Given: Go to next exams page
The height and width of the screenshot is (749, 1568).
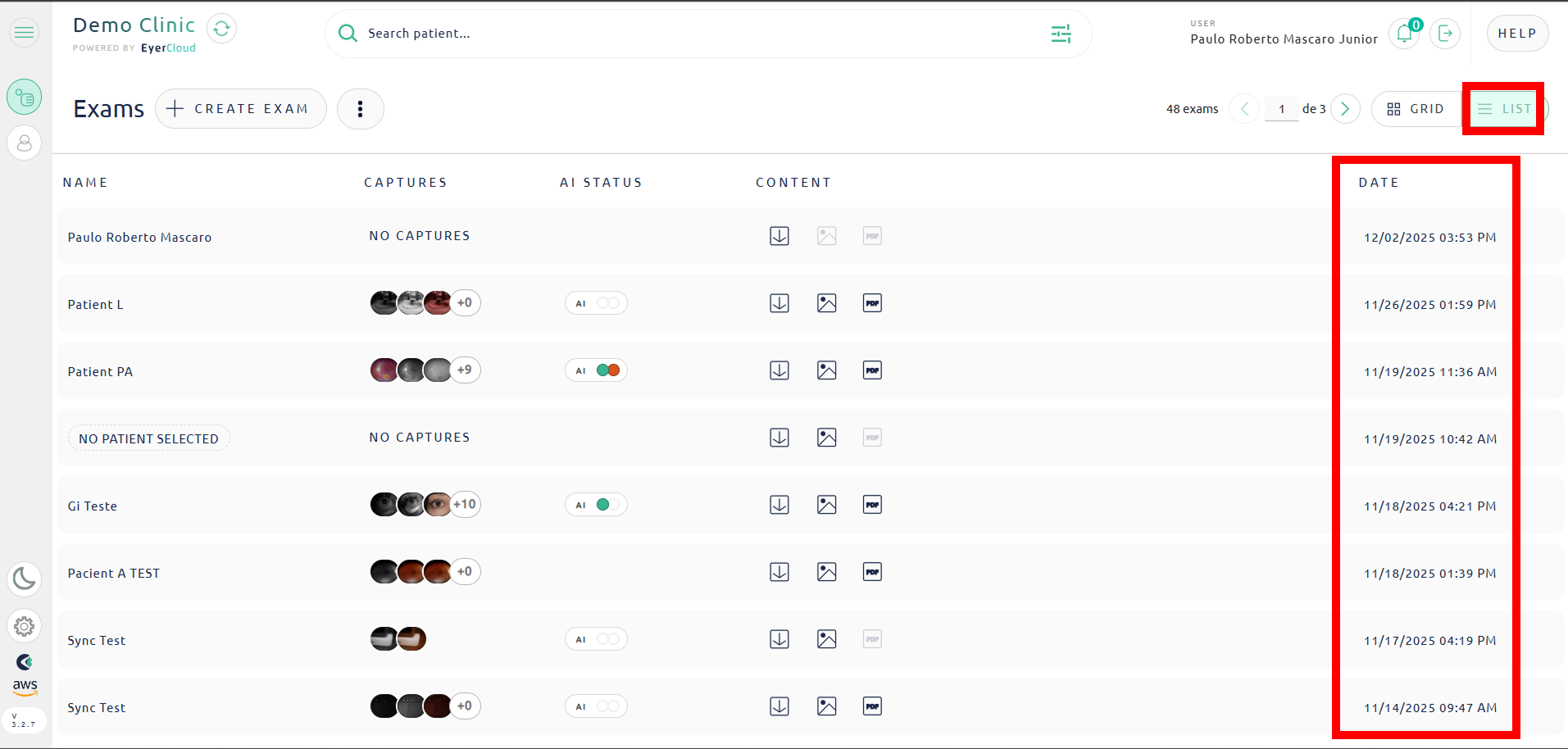Looking at the screenshot, I should (1345, 109).
